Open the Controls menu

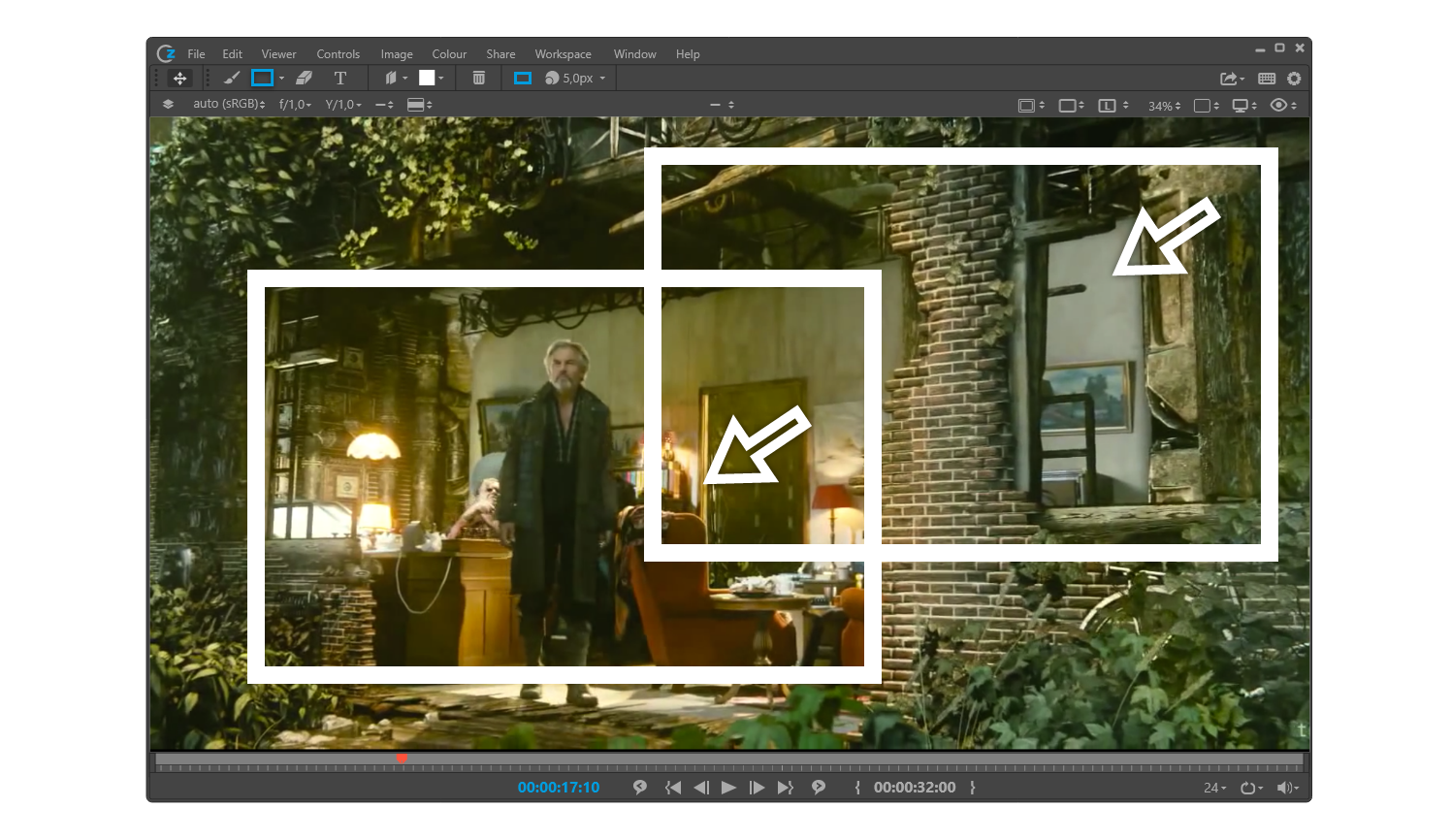pyautogui.click(x=338, y=54)
